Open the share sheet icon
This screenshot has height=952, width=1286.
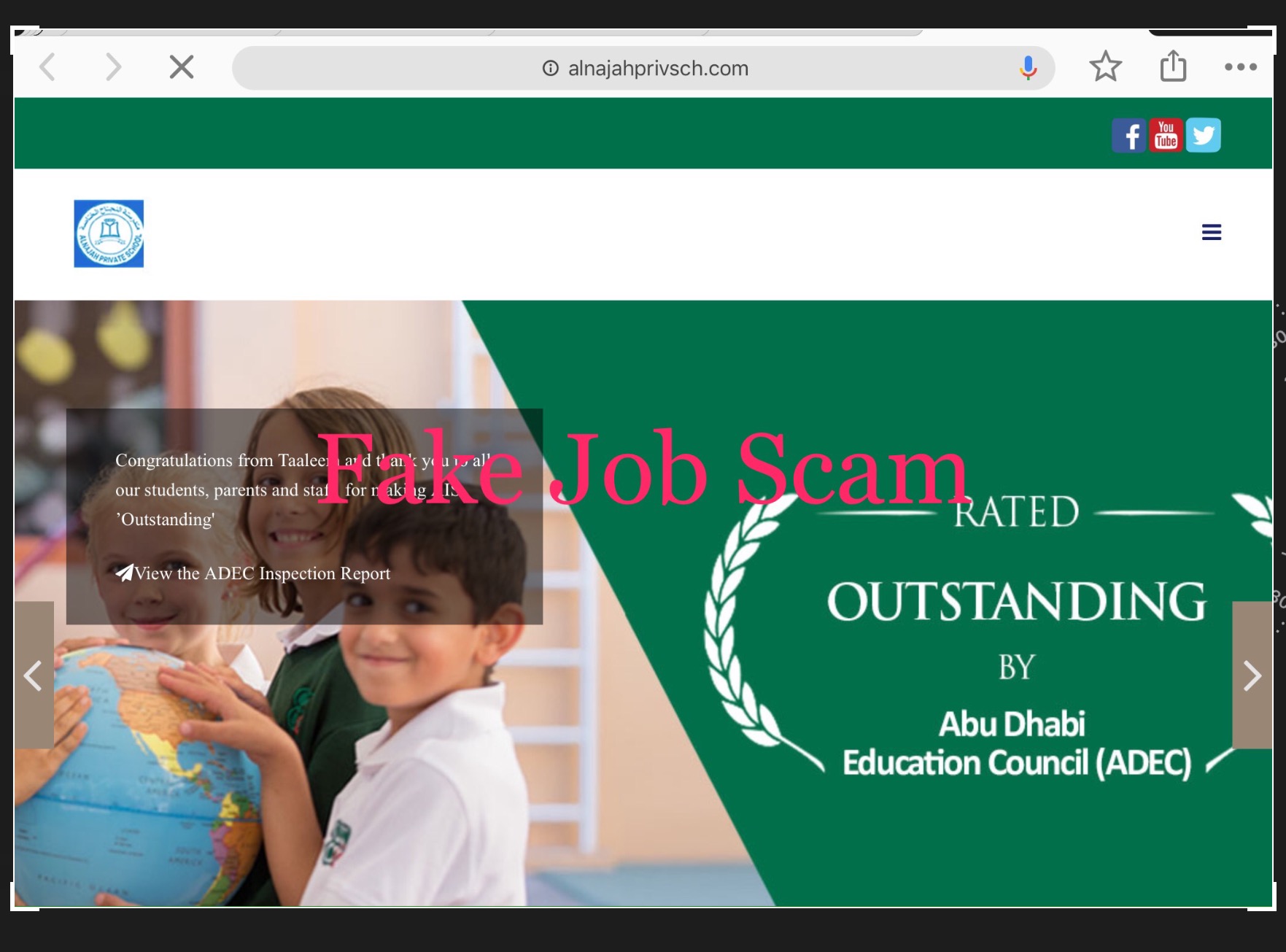click(1174, 66)
